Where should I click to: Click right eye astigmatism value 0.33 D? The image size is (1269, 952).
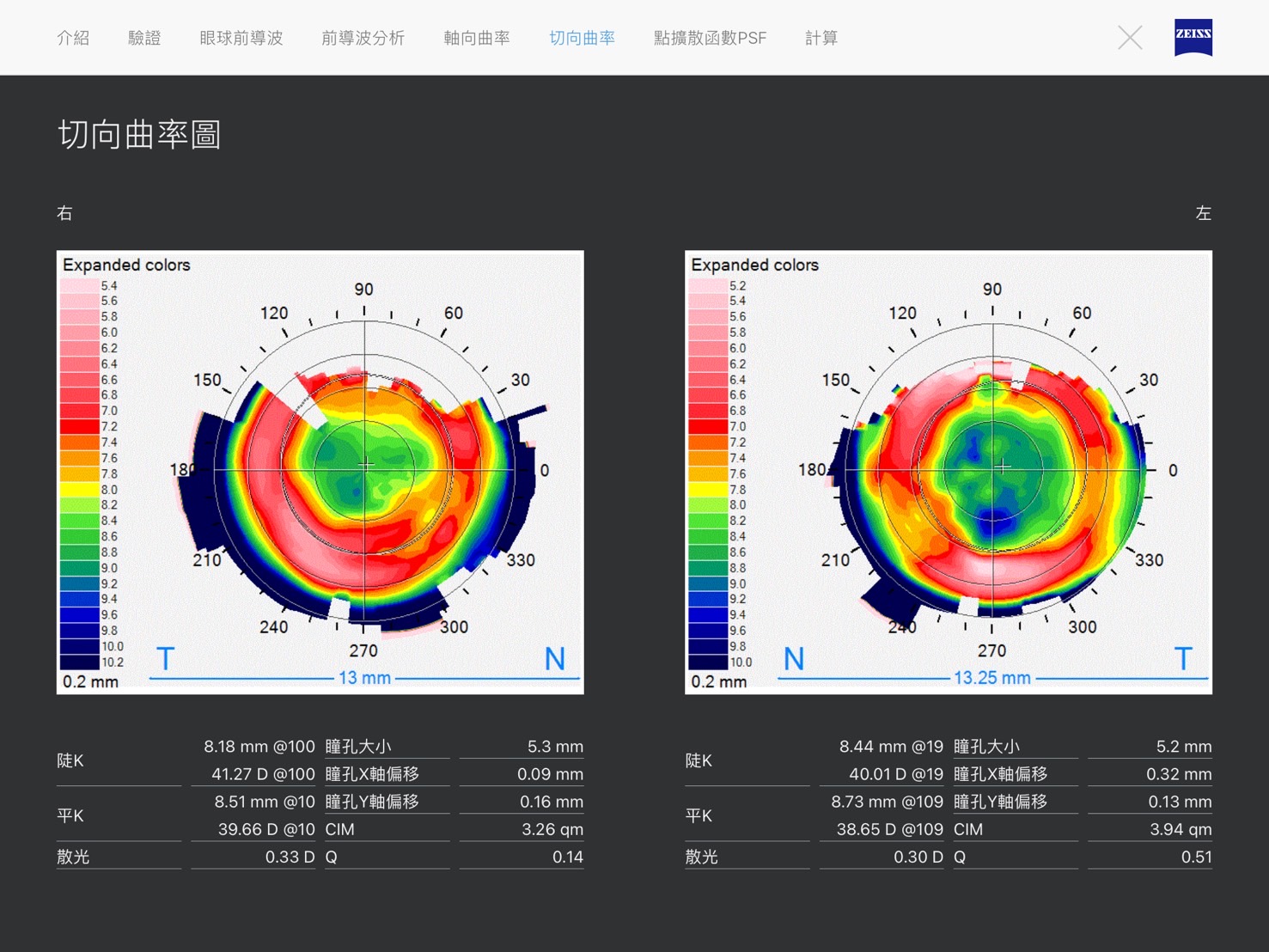[x=290, y=857]
